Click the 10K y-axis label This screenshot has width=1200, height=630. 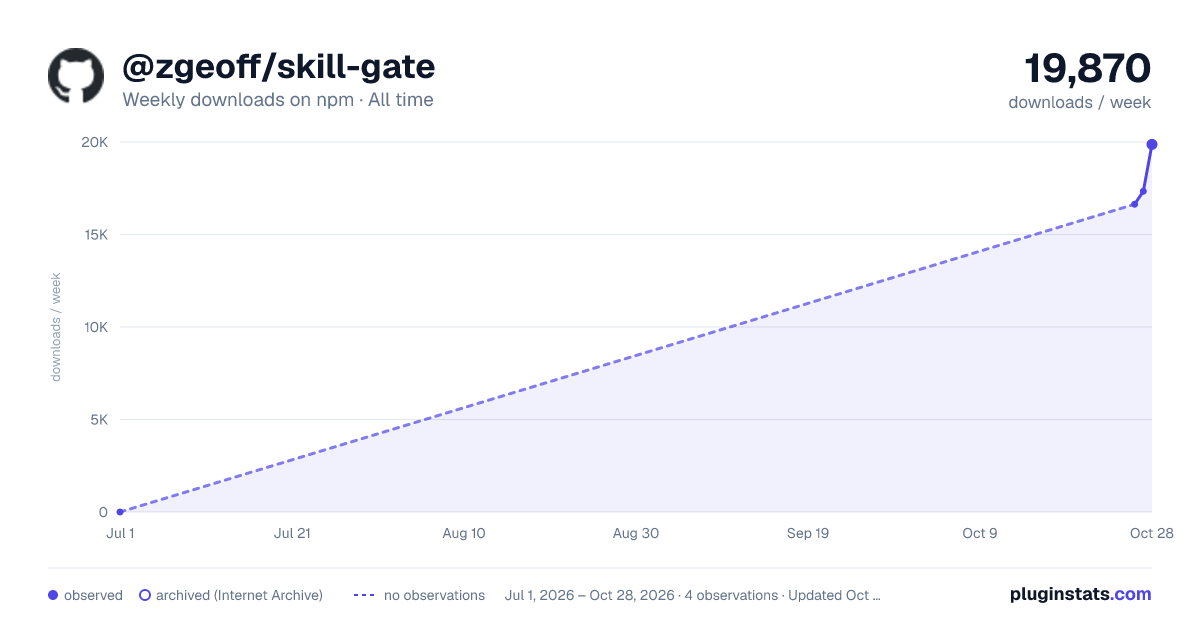(95, 327)
